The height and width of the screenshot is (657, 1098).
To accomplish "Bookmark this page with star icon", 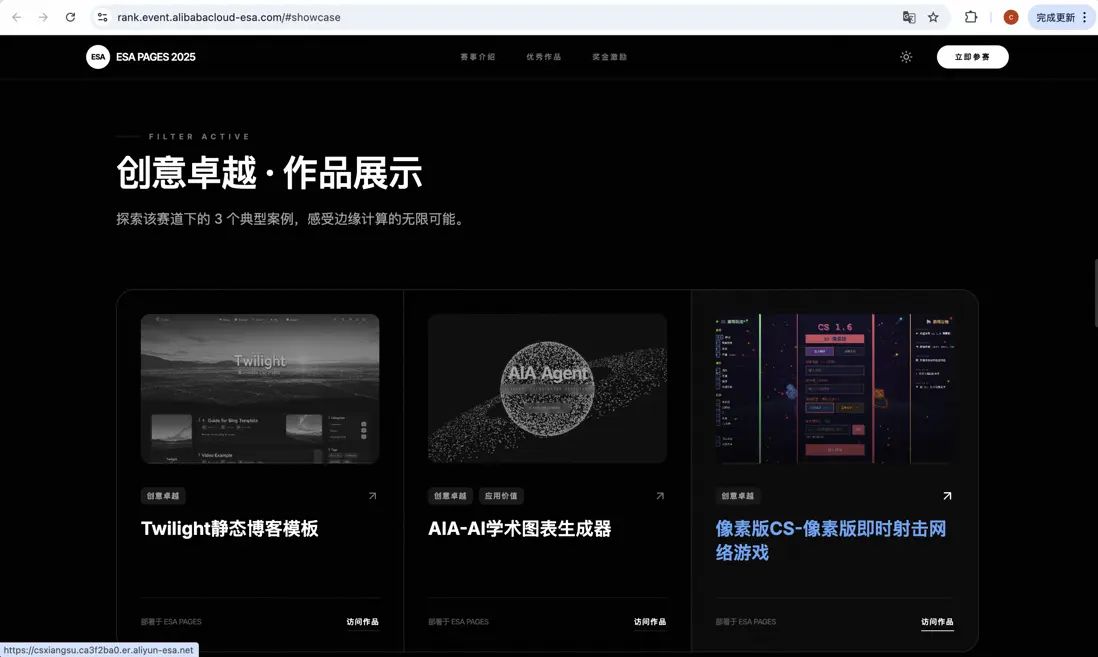I will click(933, 18).
